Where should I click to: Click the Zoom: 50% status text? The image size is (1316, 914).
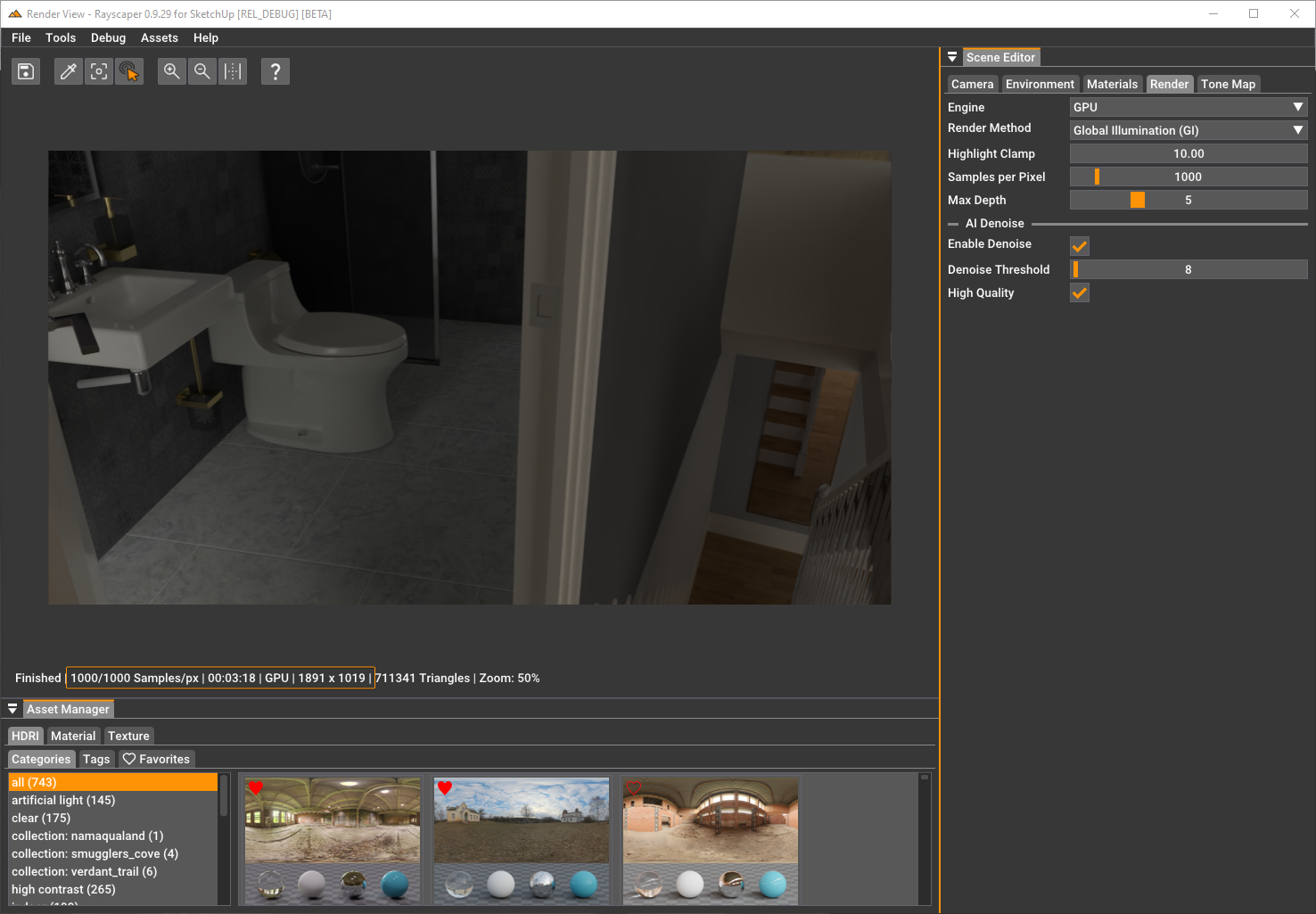click(x=509, y=678)
